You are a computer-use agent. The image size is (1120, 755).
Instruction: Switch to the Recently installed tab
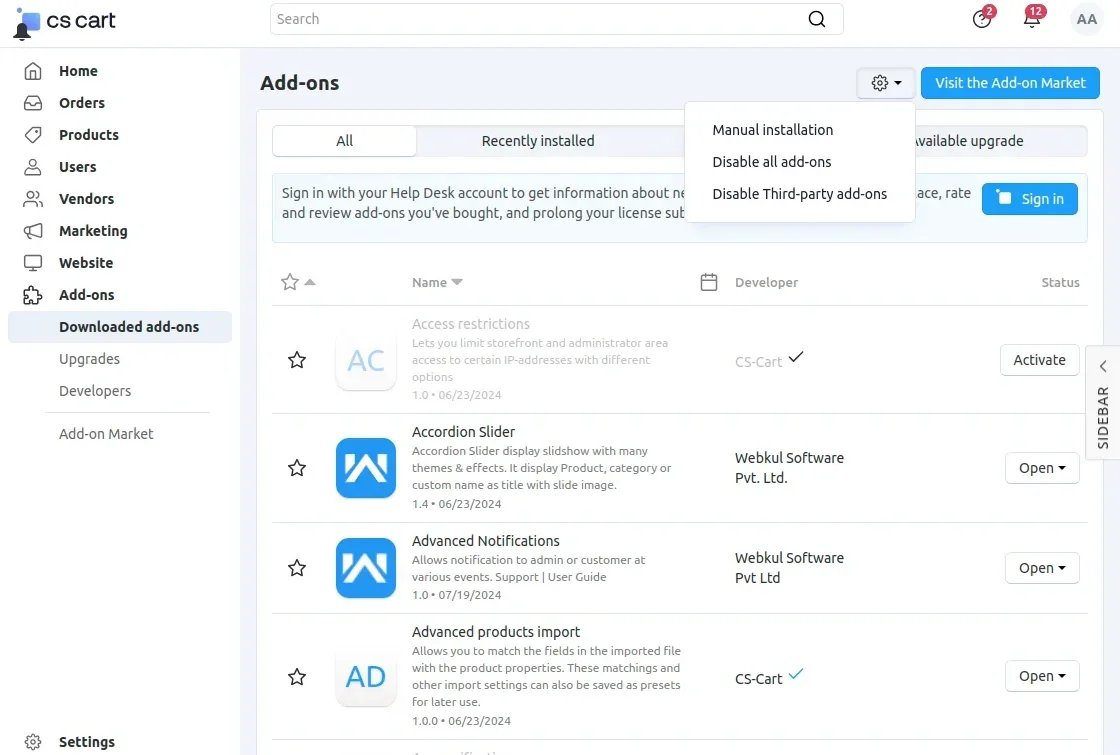pyautogui.click(x=538, y=141)
